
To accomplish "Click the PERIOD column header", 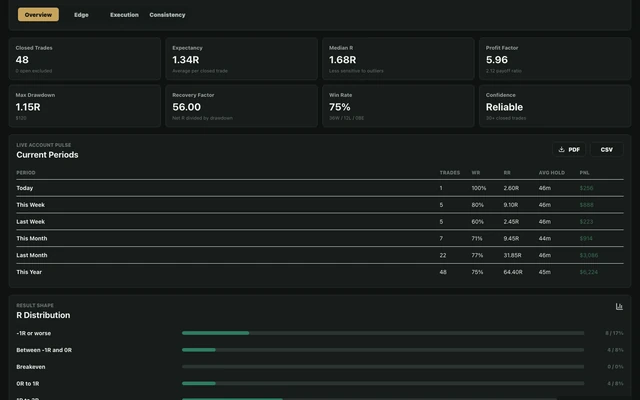I will tap(26, 173).
